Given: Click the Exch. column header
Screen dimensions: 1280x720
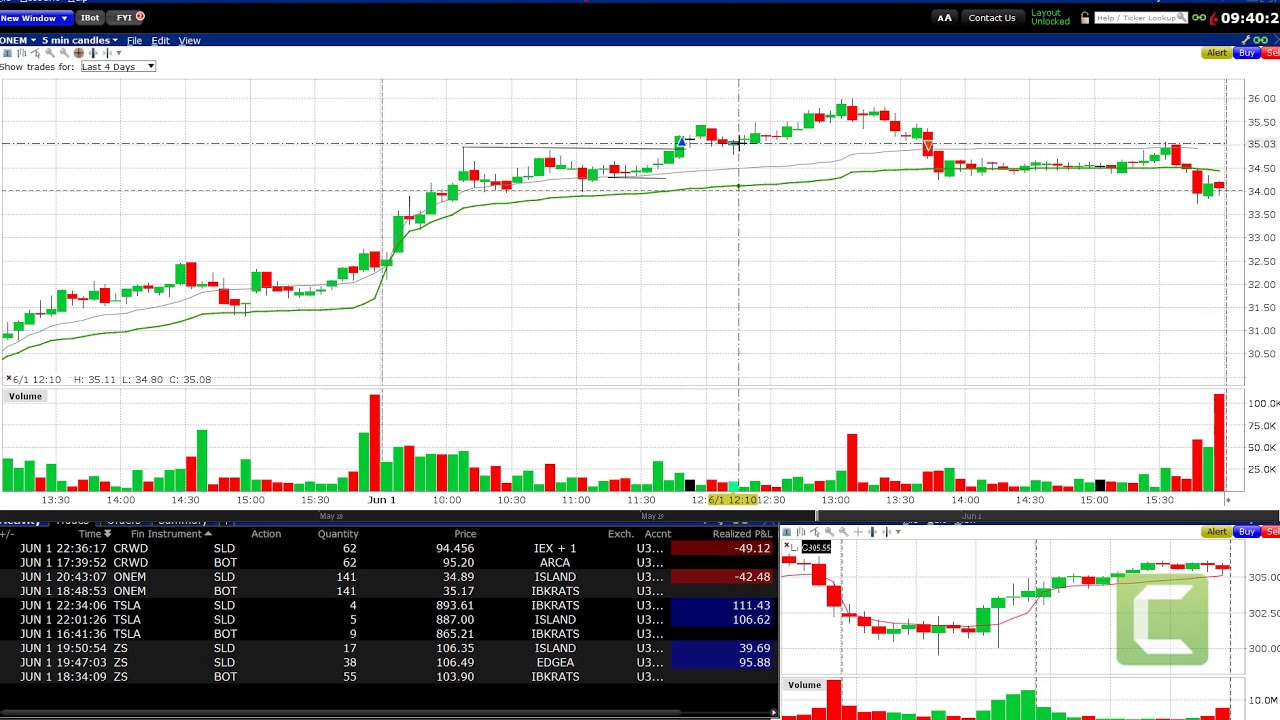Looking at the screenshot, I should pos(620,534).
